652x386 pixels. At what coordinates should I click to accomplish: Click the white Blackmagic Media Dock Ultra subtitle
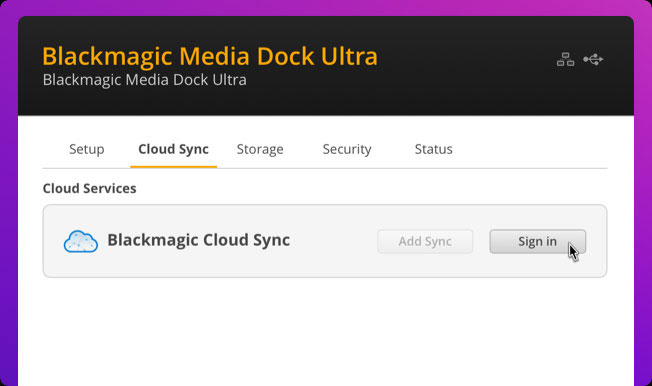pos(145,80)
